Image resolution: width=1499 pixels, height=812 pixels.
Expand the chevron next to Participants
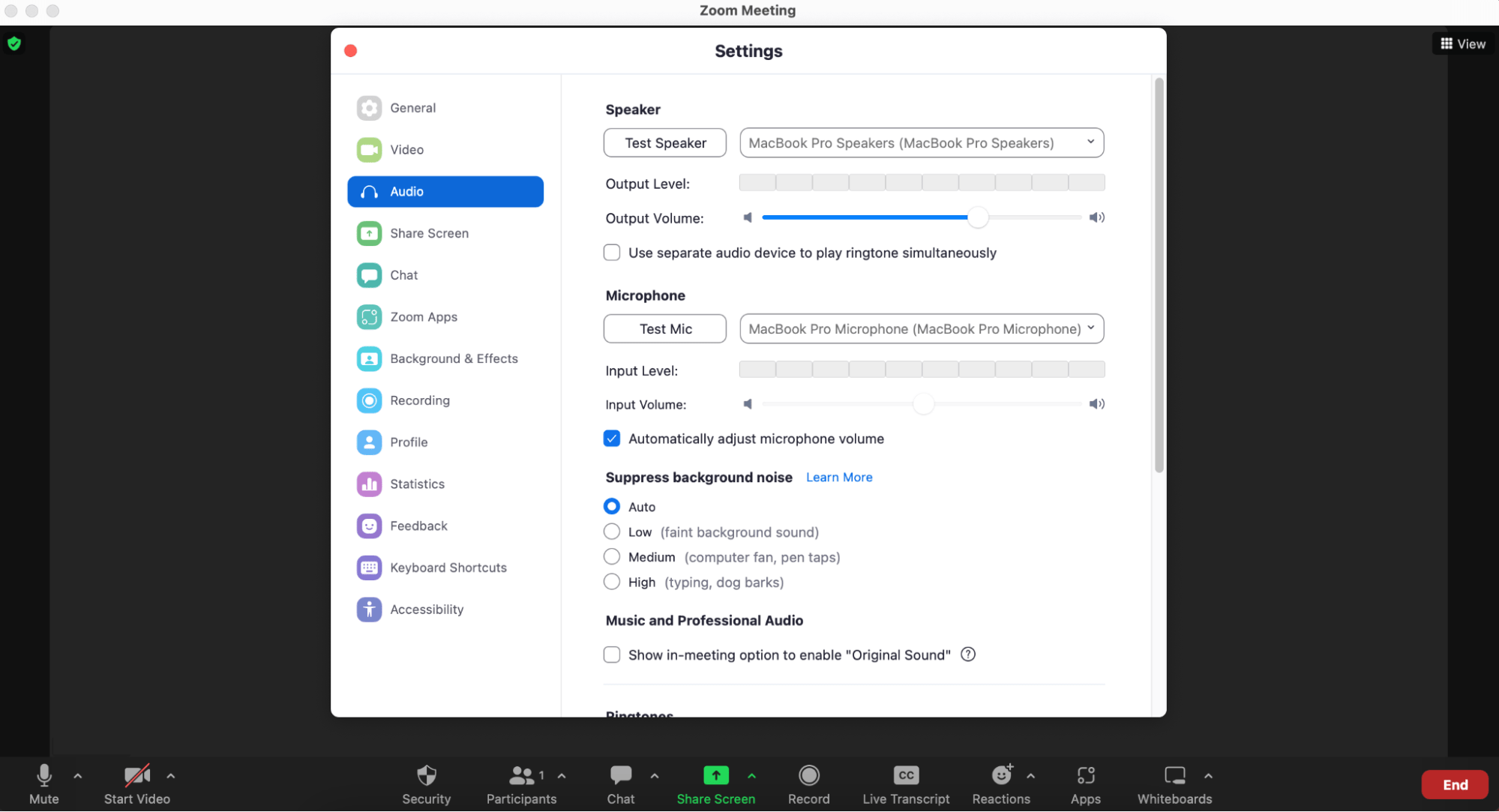pos(562,776)
